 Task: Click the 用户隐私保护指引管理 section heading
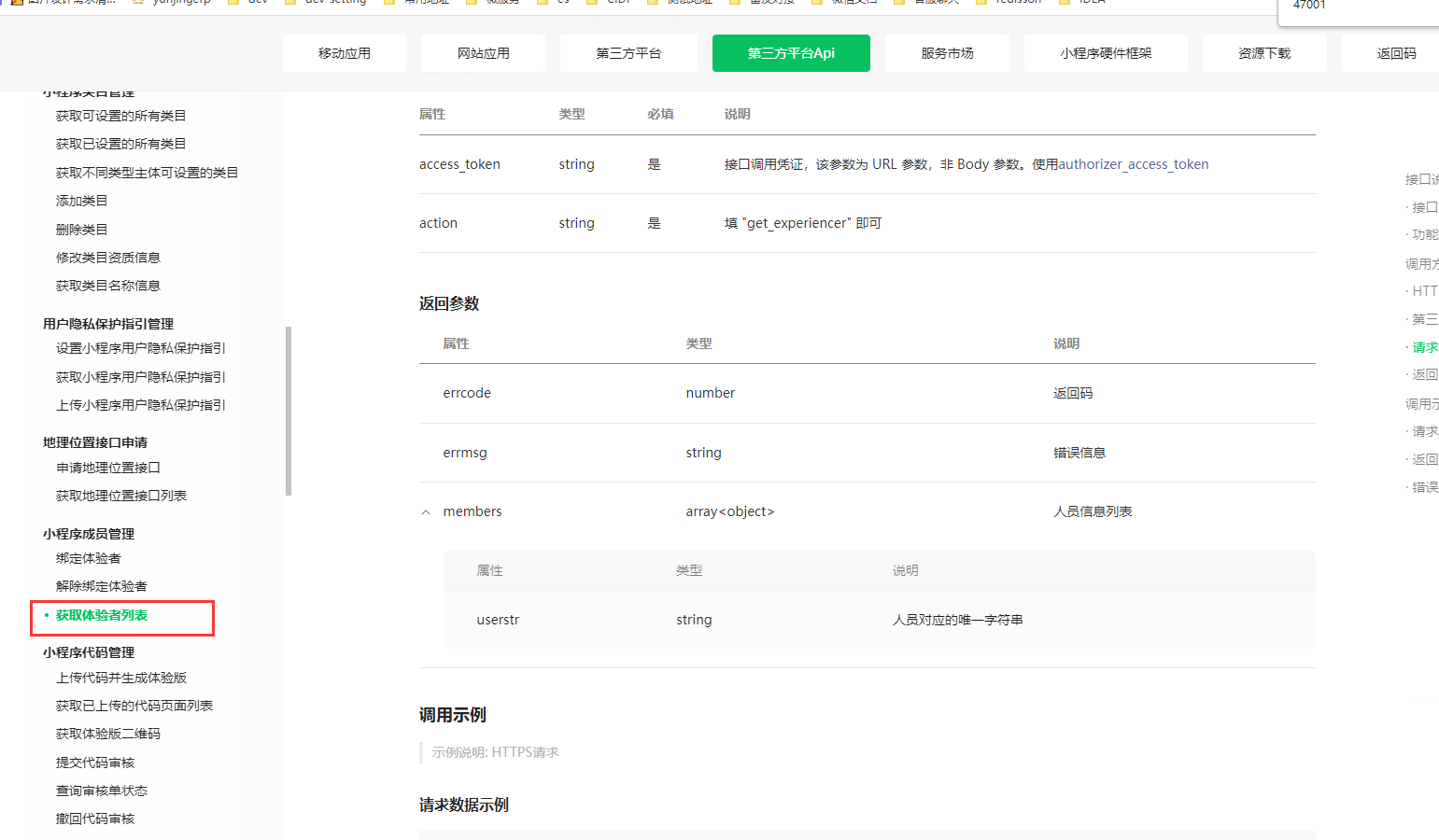108,324
